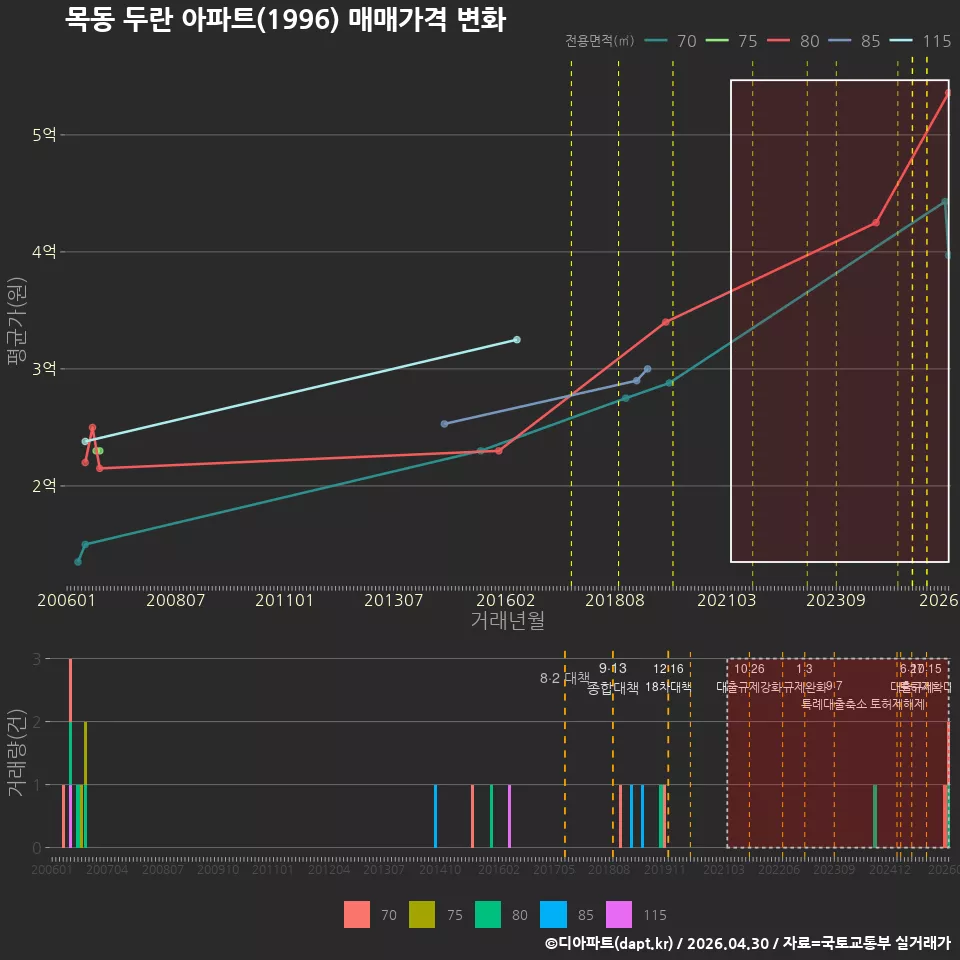Click the lowest teal point near 200601

click(78, 562)
